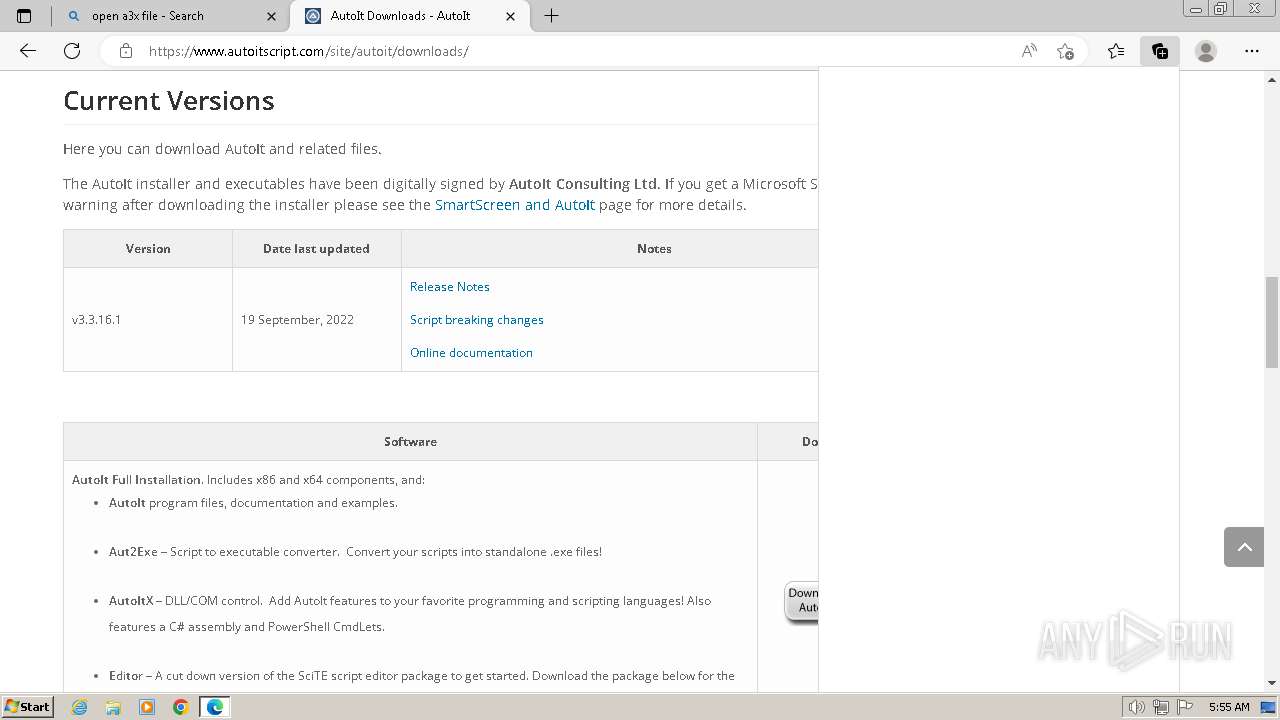
Task: Toggle the Collections panel
Action: coord(1160,51)
